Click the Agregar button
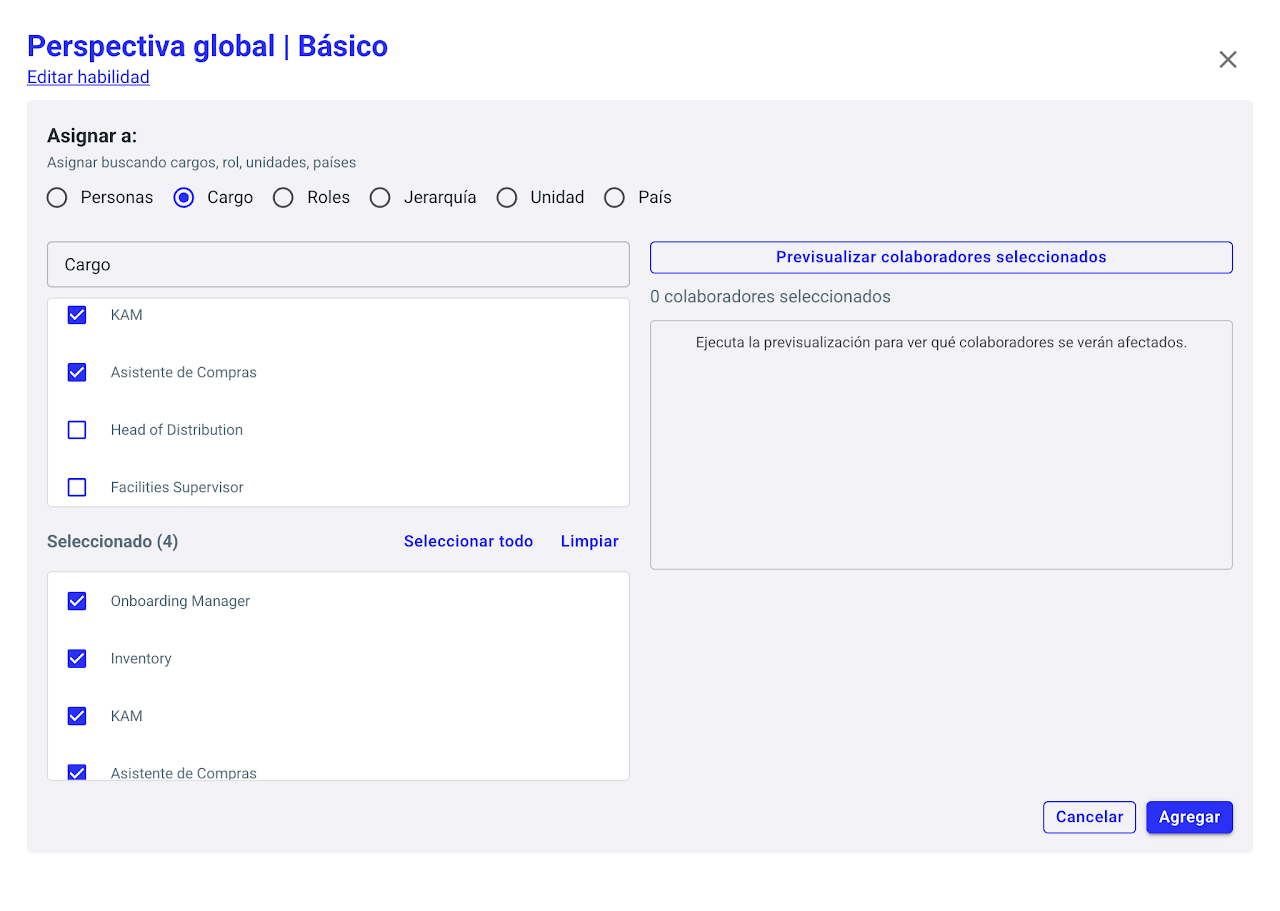 point(1189,817)
